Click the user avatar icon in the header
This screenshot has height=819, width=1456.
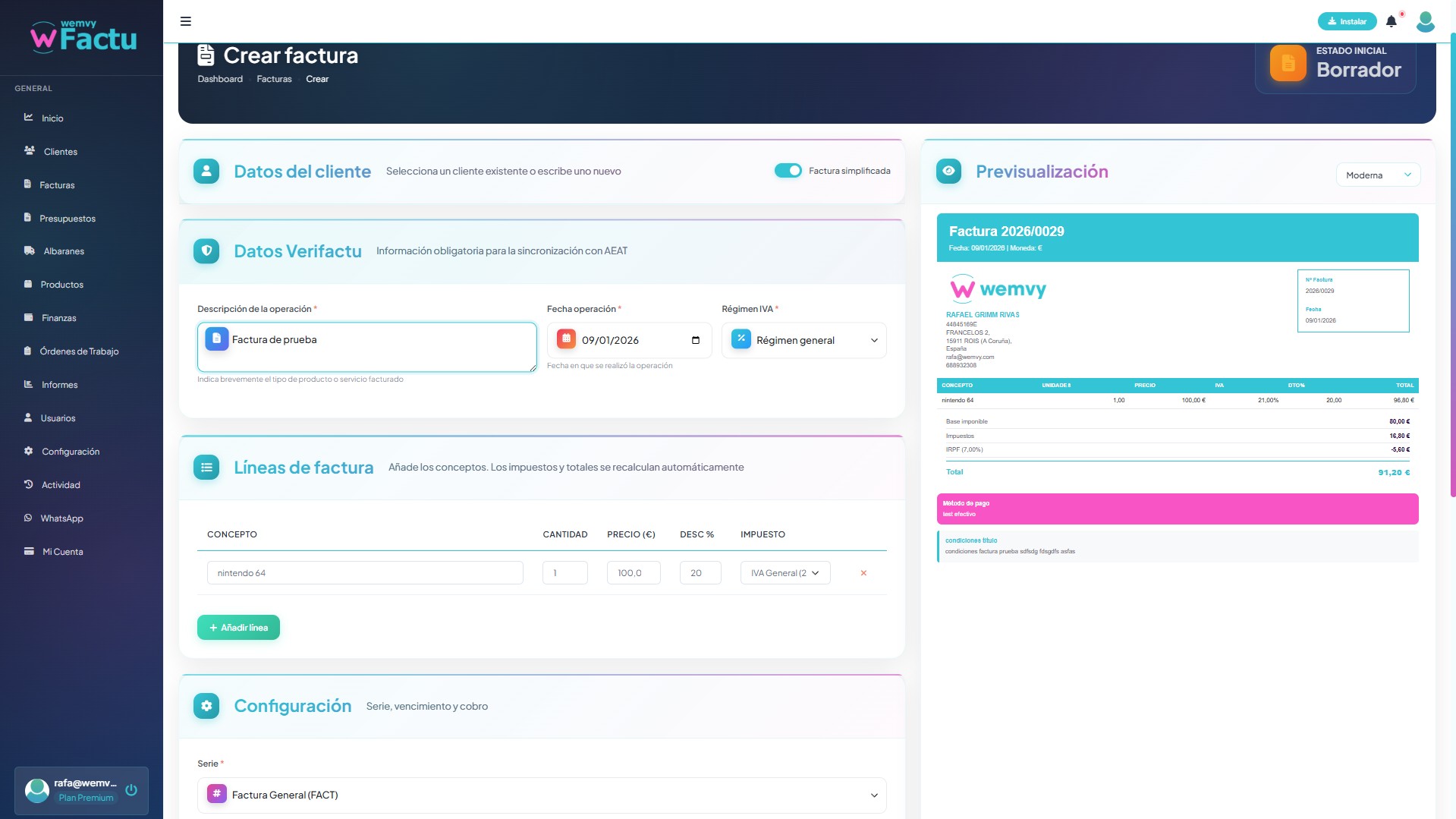(x=1425, y=21)
